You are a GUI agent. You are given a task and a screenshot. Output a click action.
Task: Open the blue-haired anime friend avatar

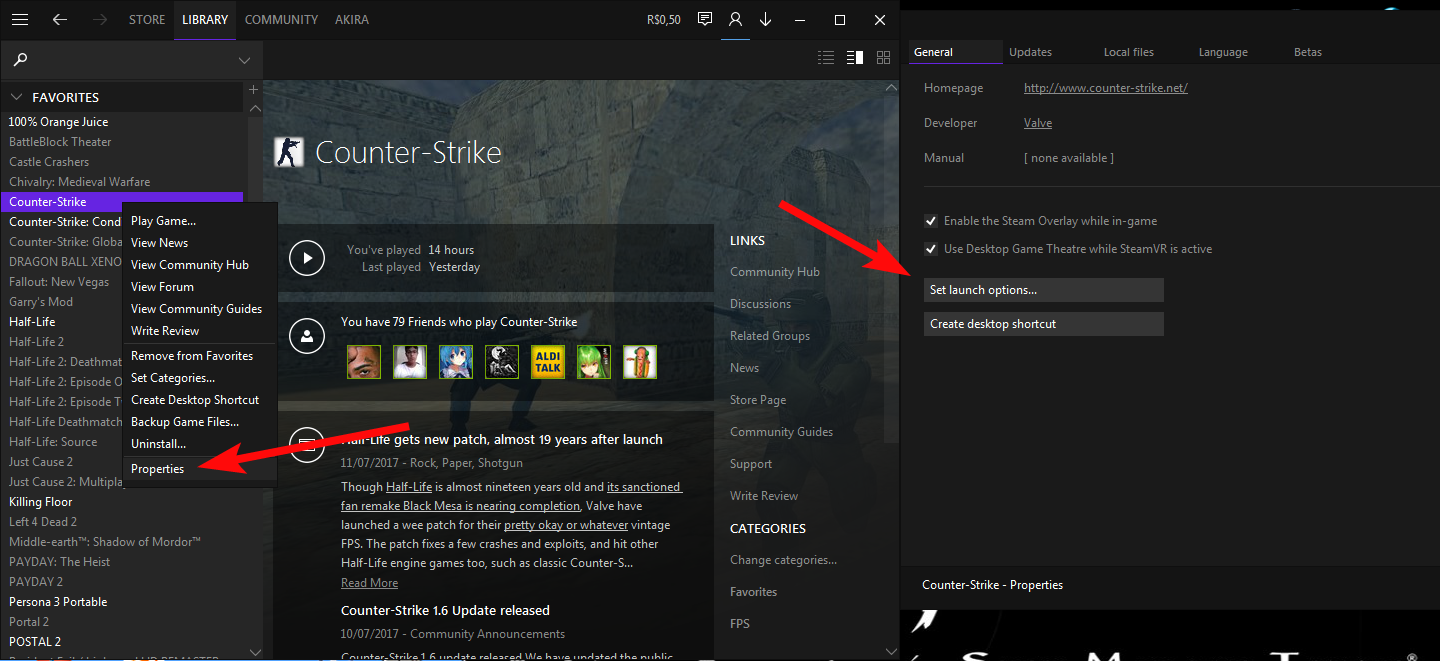pyautogui.click(x=456, y=361)
